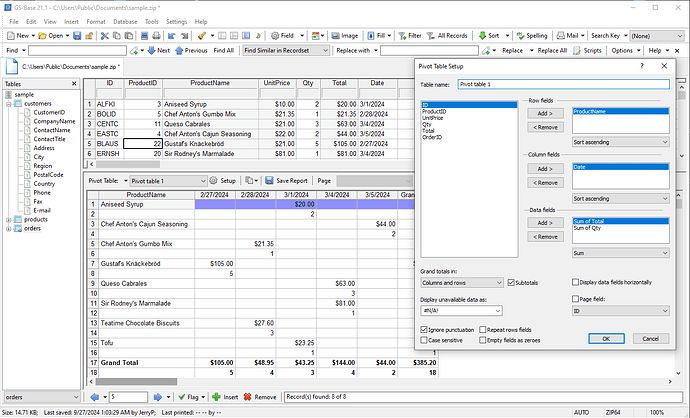Enable the Page field checkbox
690x418 pixels.
(x=575, y=299)
